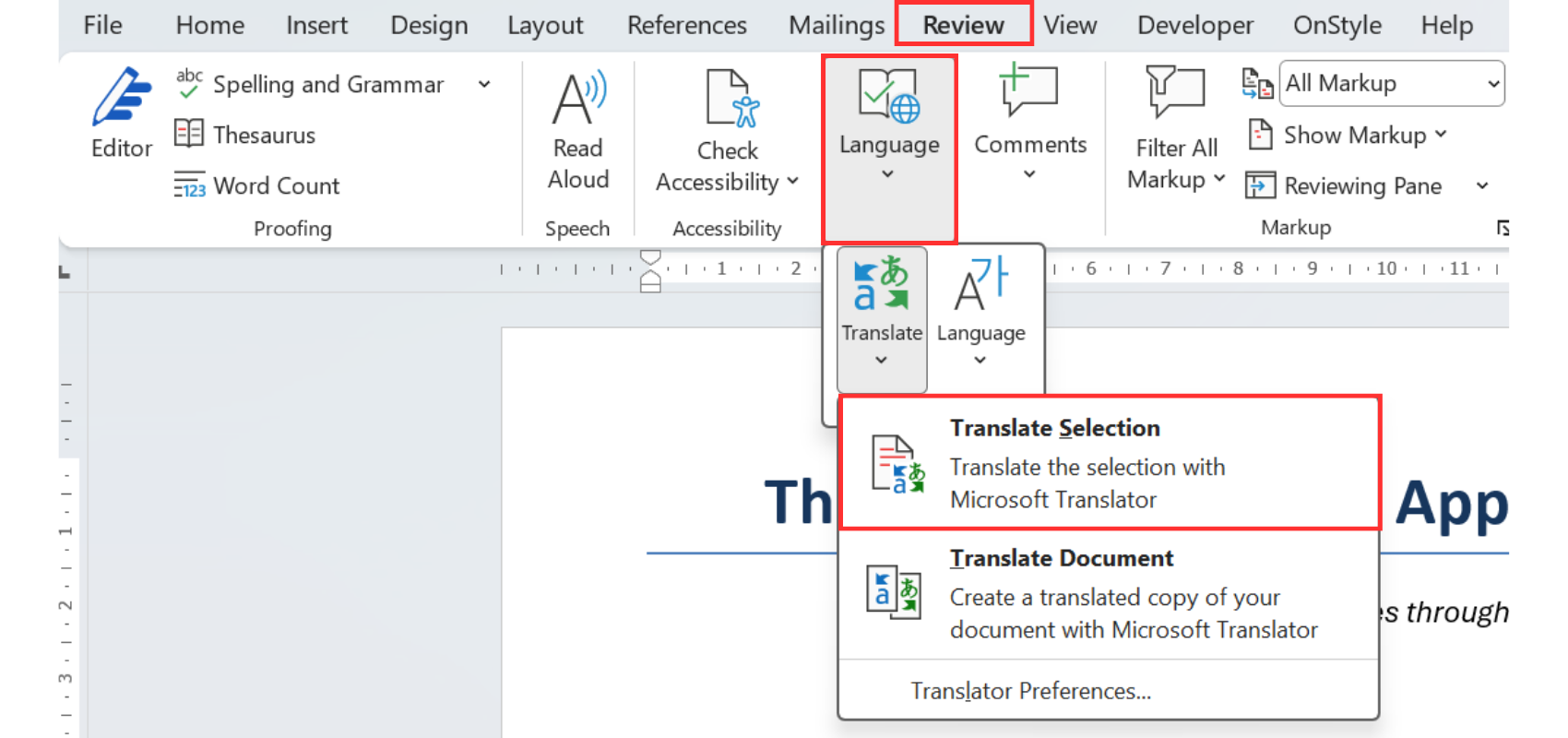Screen dimensions: 1568x738
Task: Expand Spelling and Grammar dropdown arrow
Action: click(x=484, y=84)
